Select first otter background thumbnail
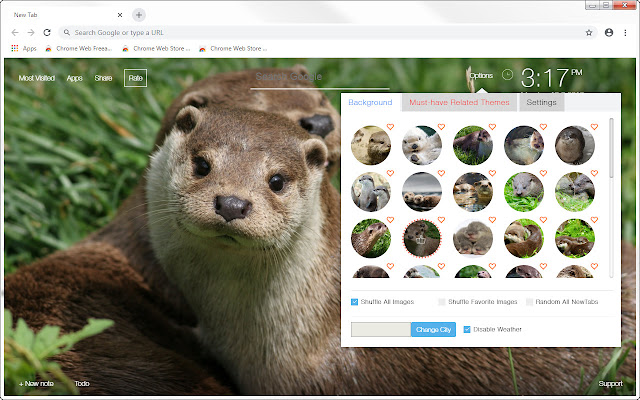The width and height of the screenshot is (640, 400). (x=371, y=145)
